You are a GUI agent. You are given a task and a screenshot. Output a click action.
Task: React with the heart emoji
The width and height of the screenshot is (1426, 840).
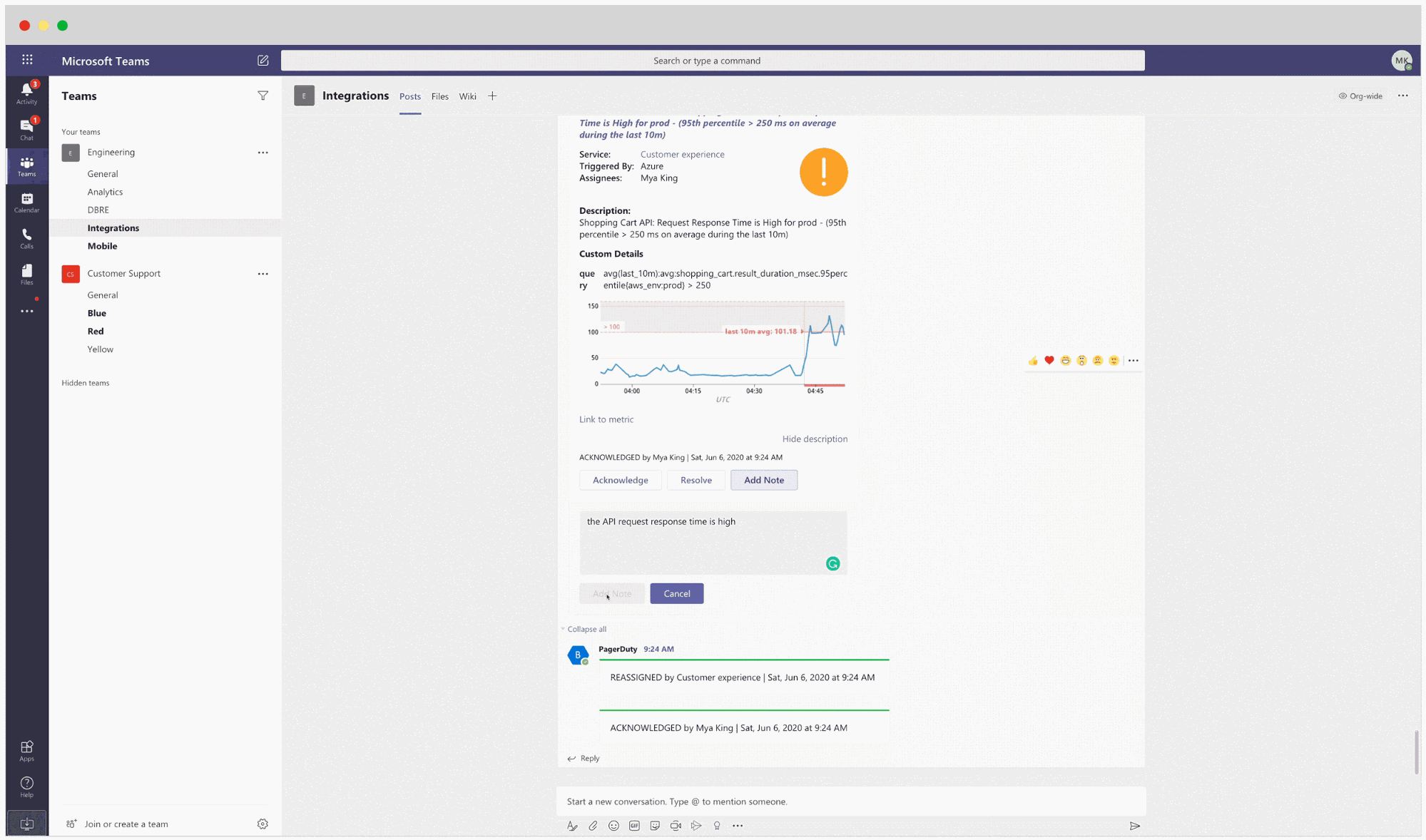[x=1049, y=361]
